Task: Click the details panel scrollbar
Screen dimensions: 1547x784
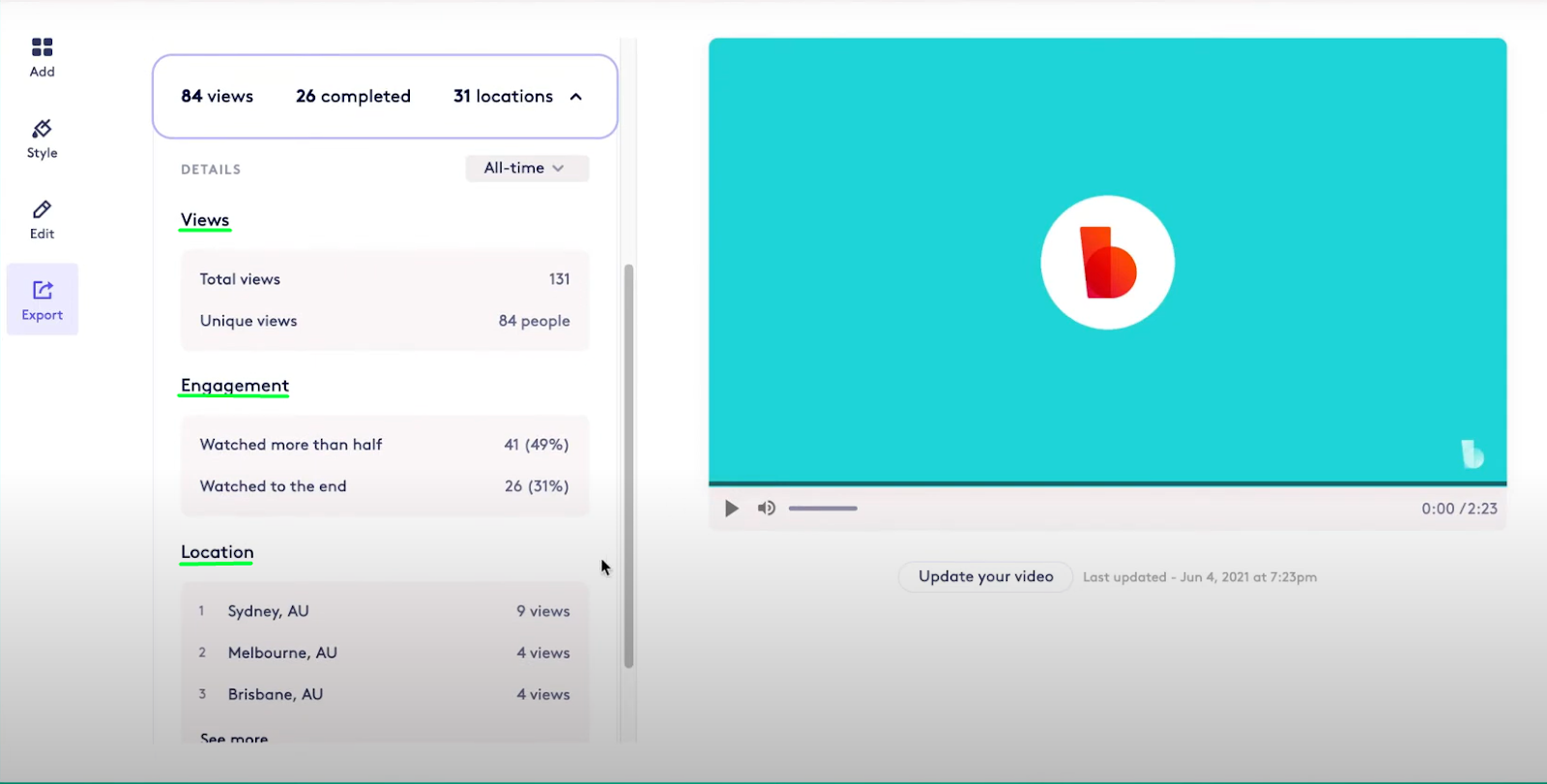Action: [x=628, y=466]
